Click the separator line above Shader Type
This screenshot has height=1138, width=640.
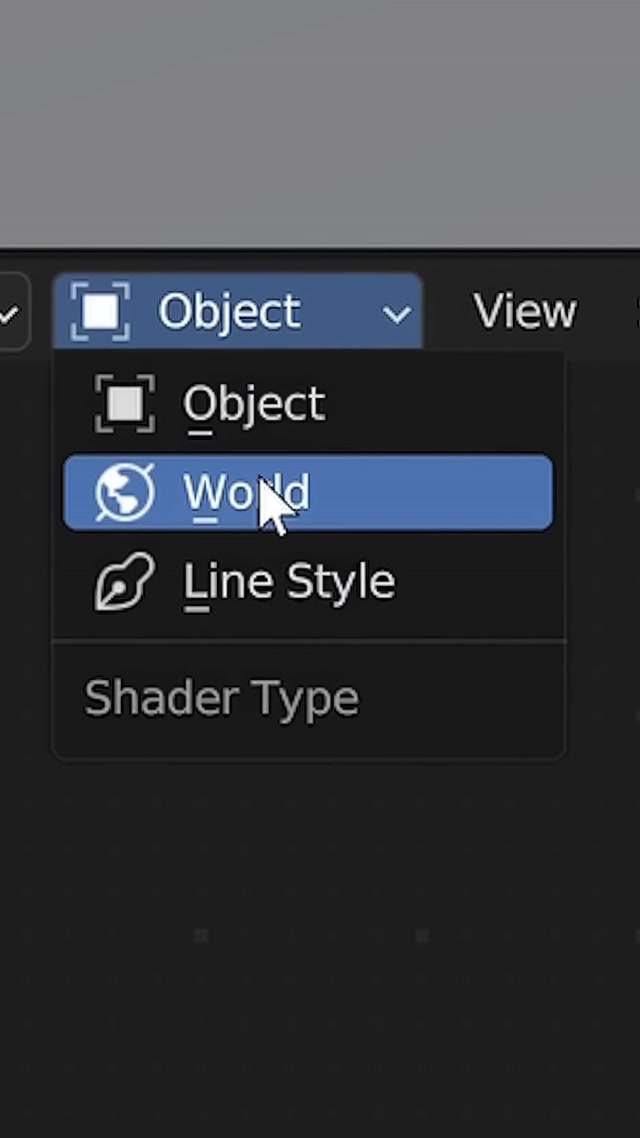pyautogui.click(x=308, y=639)
